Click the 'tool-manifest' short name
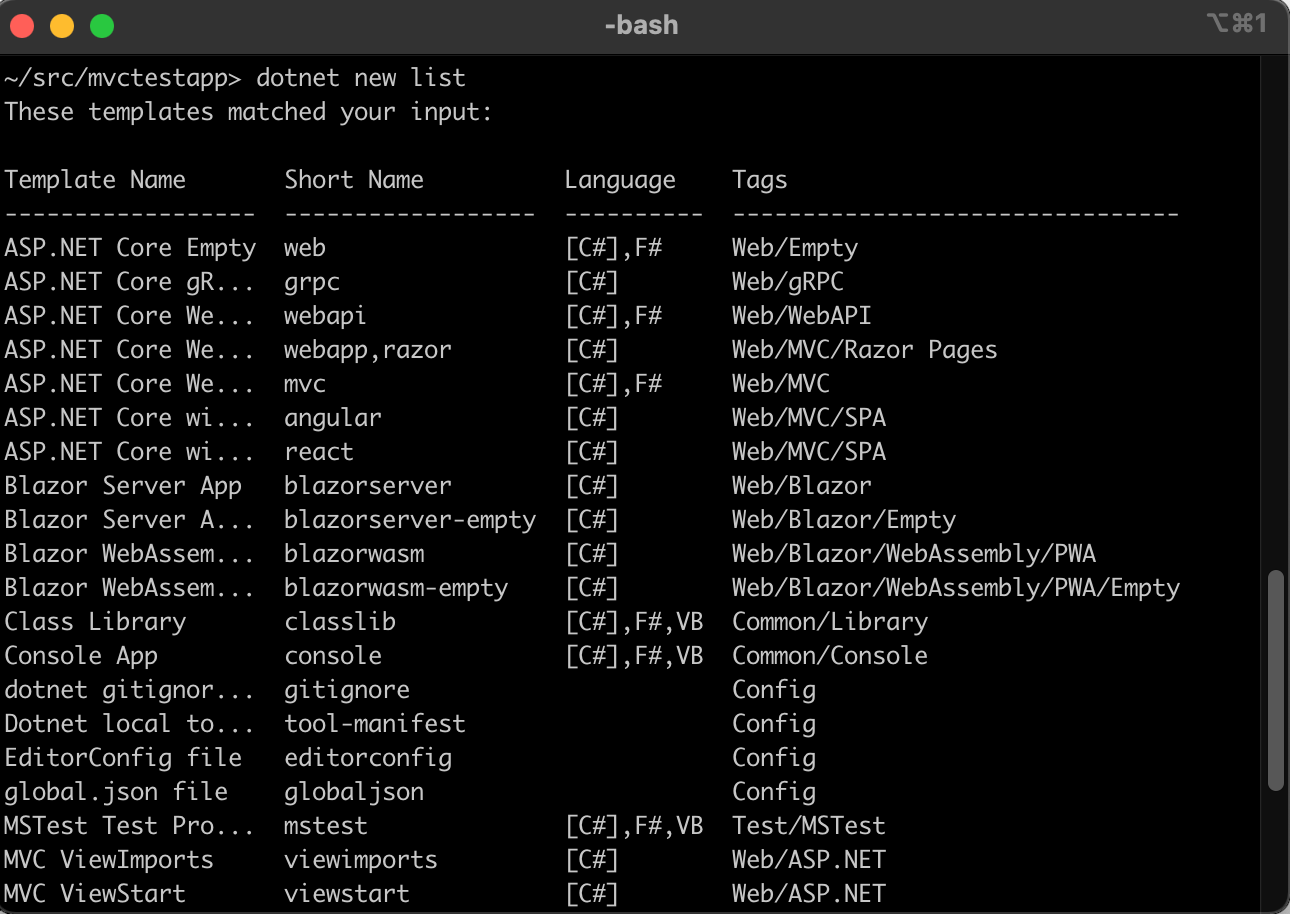Viewport: 1290px width, 914px height. tap(375, 724)
